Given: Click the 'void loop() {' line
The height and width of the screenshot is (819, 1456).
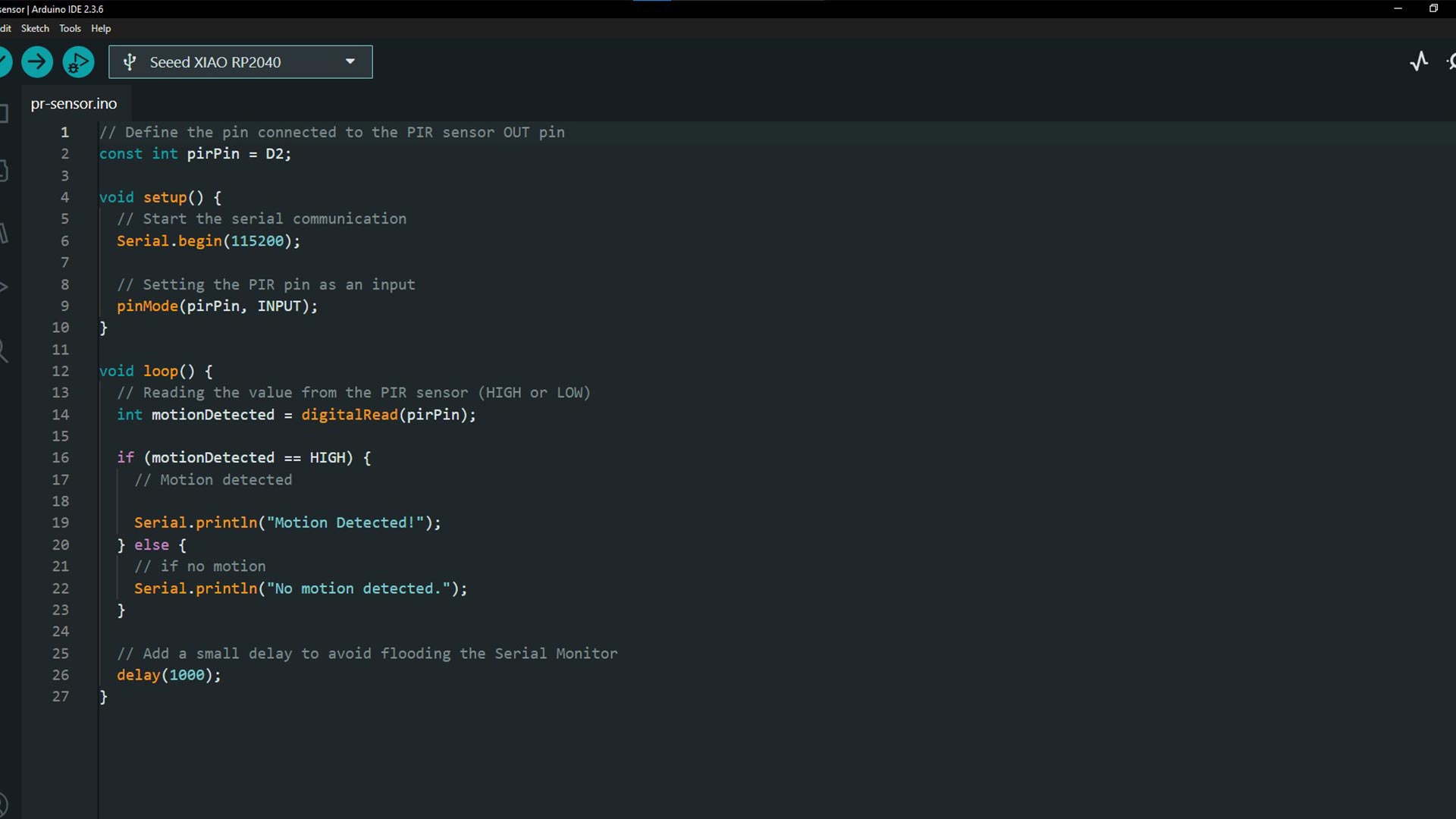Looking at the screenshot, I should (x=155, y=371).
